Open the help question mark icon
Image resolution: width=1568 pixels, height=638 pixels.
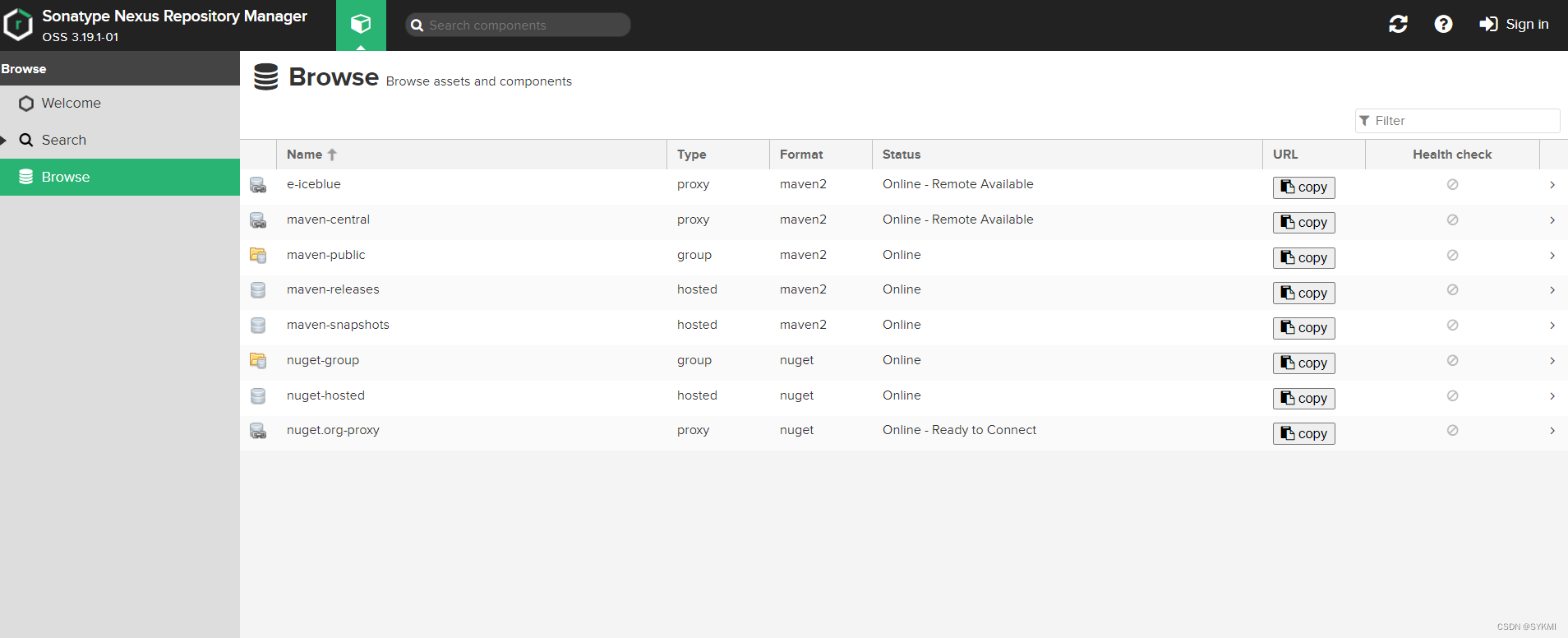[1443, 25]
